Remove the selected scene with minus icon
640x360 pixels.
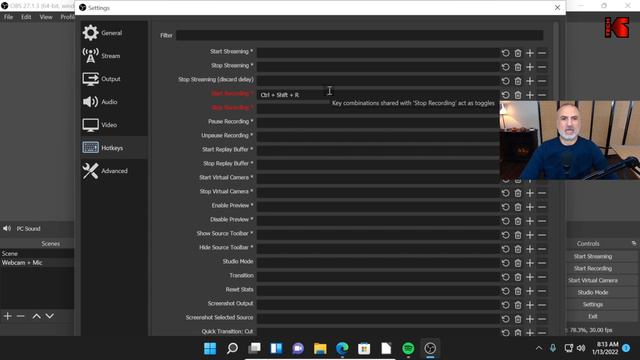pyautogui.click(x=21, y=316)
